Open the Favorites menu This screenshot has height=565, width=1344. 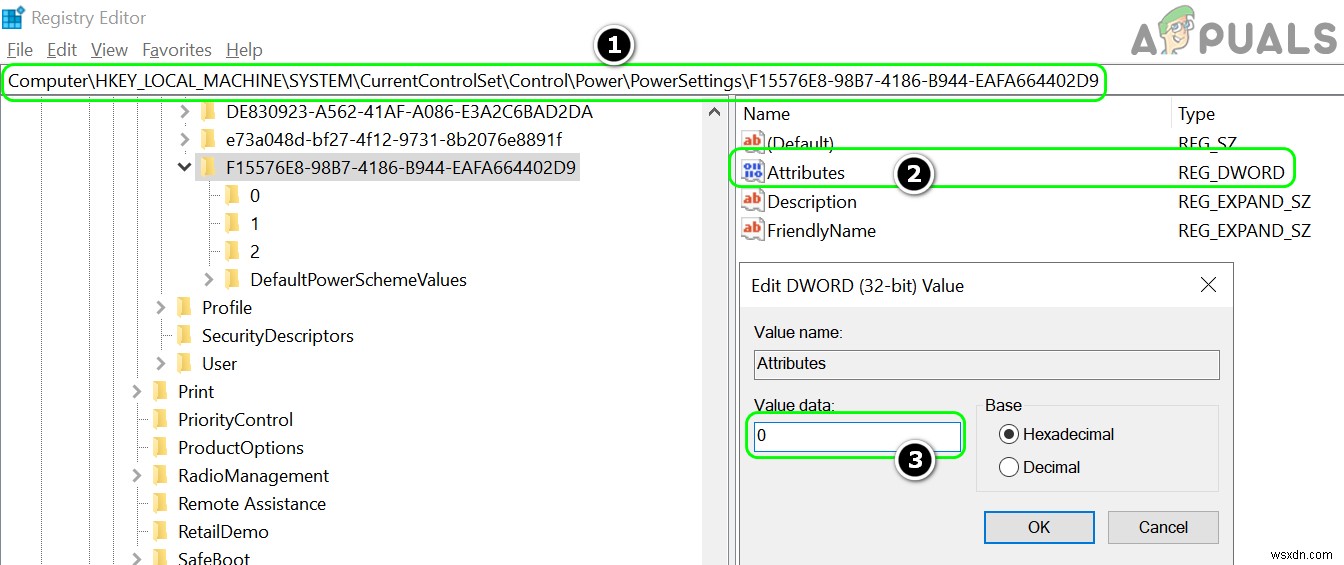point(177,49)
